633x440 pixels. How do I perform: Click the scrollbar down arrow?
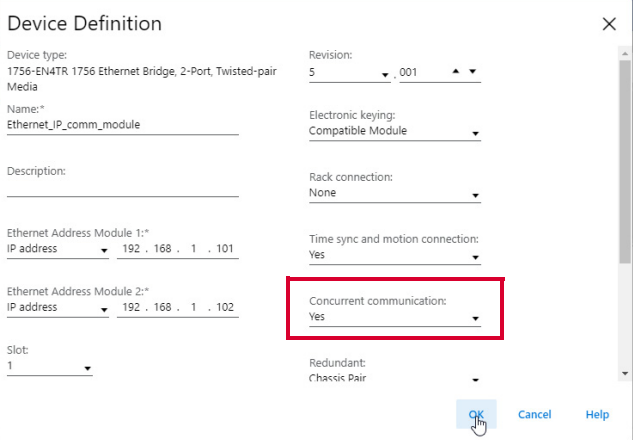(x=625, y=374)
